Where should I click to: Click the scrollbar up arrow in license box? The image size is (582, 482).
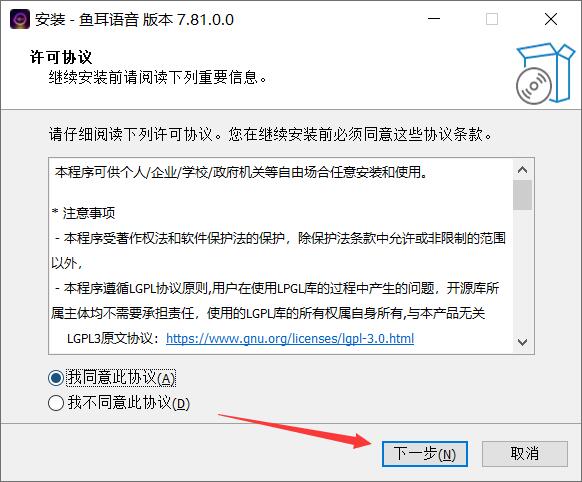coord(522,170)
